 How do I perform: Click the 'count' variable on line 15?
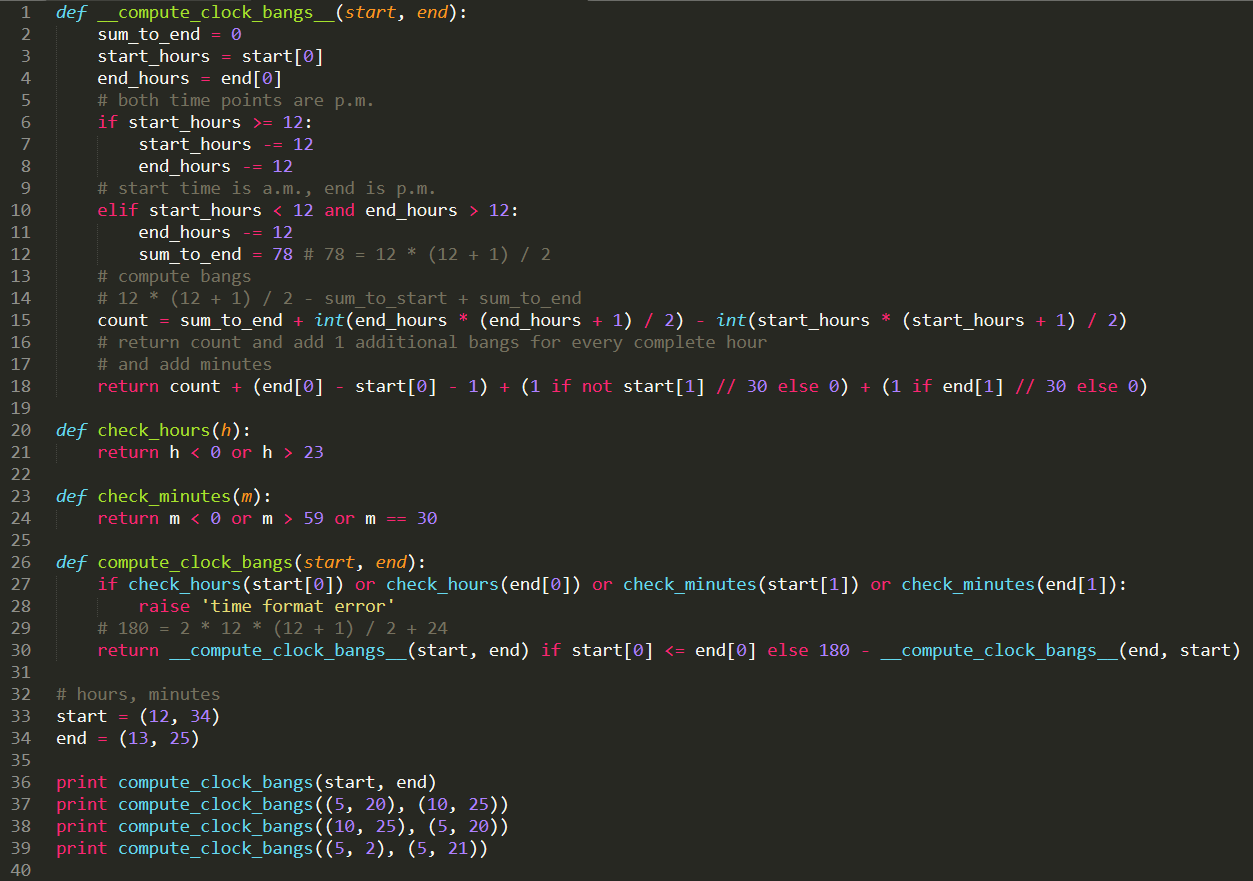(x=123, y=320)
